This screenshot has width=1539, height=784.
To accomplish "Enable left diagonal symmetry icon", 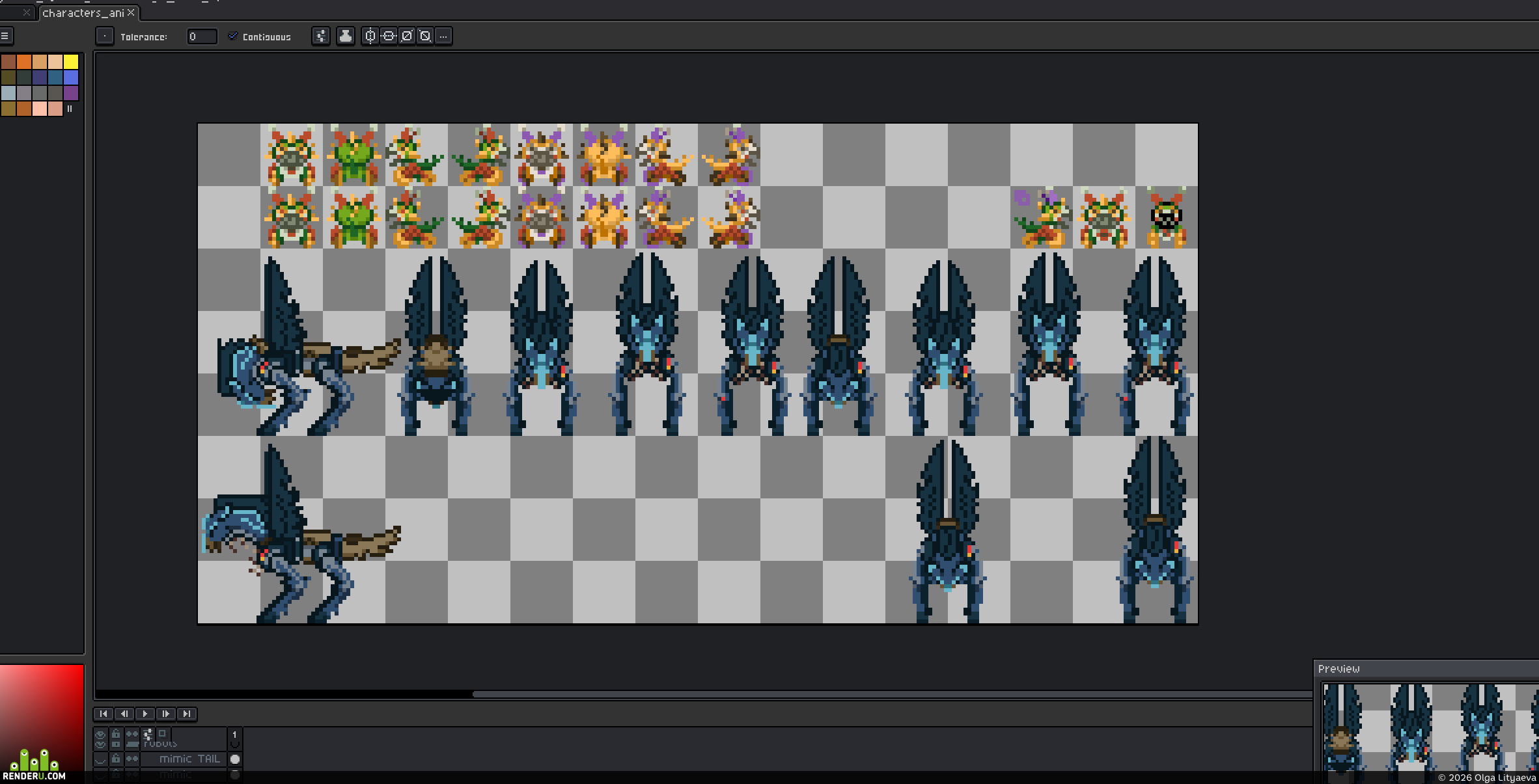I will coord(425,36).
